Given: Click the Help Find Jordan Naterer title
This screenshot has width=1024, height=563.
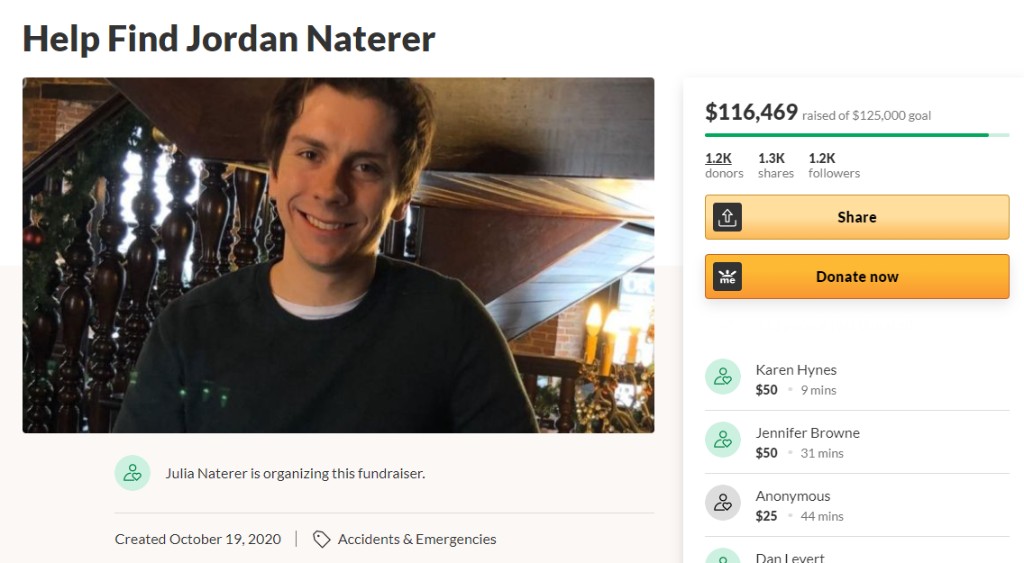Looking at the screenshot, I should (x=229, y=39).
